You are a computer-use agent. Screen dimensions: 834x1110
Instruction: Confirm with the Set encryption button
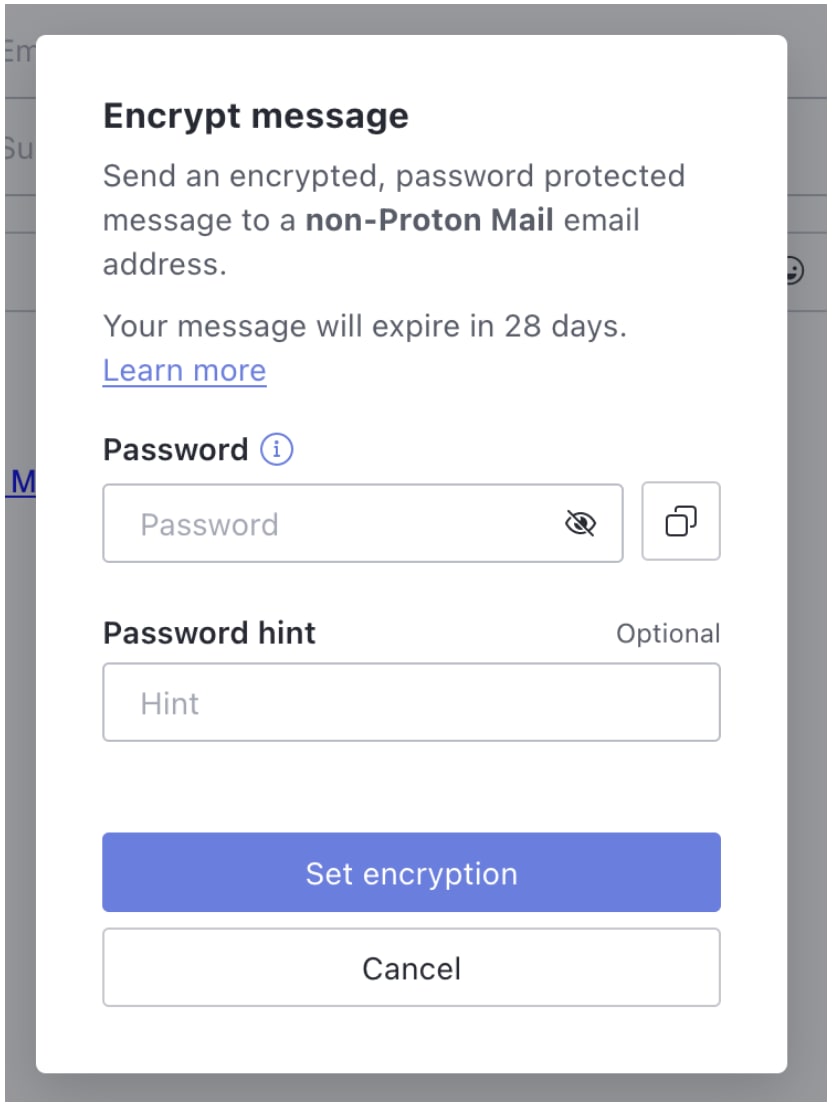coord(411,872)
